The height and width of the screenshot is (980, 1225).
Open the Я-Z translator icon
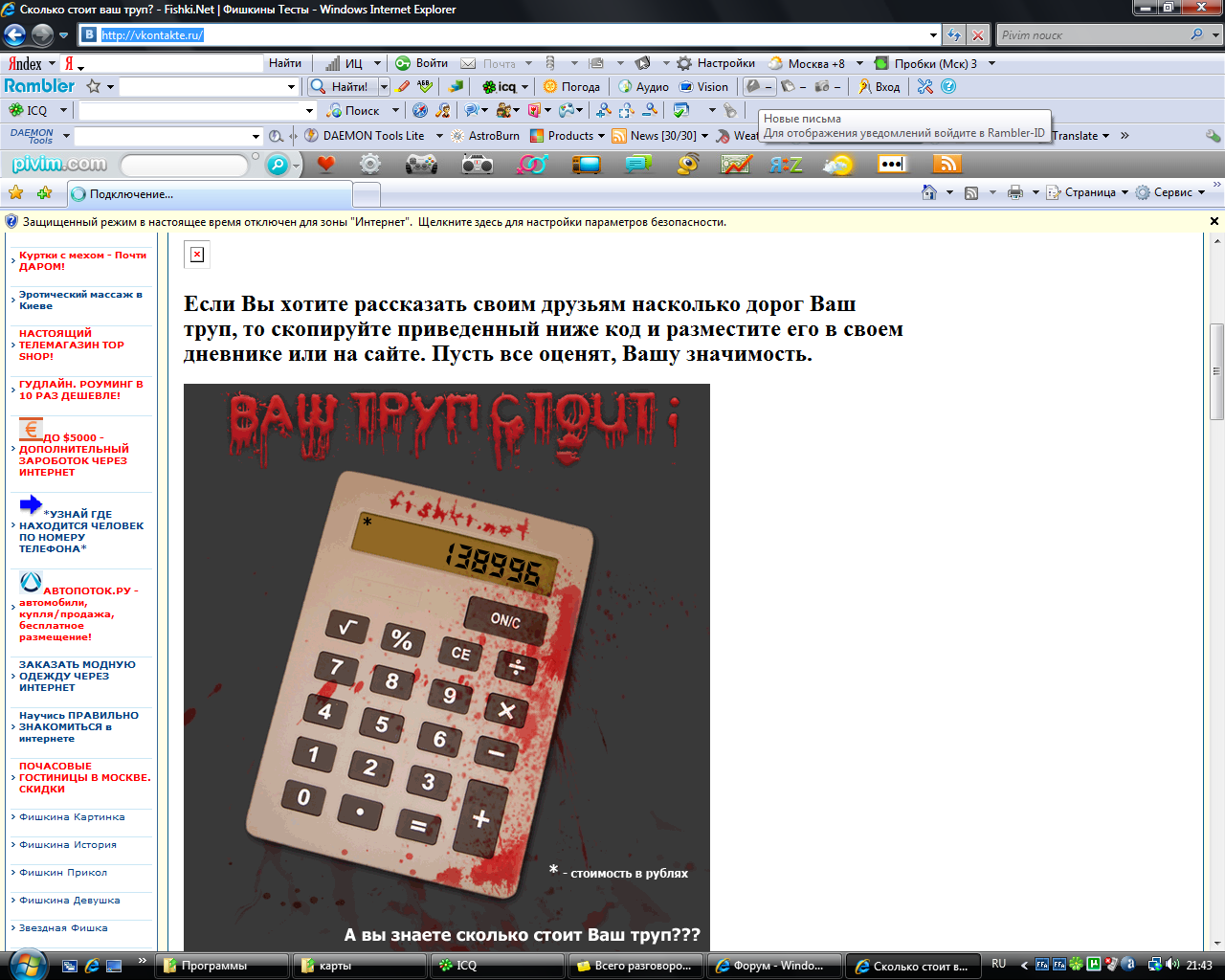tap(787, 165)
